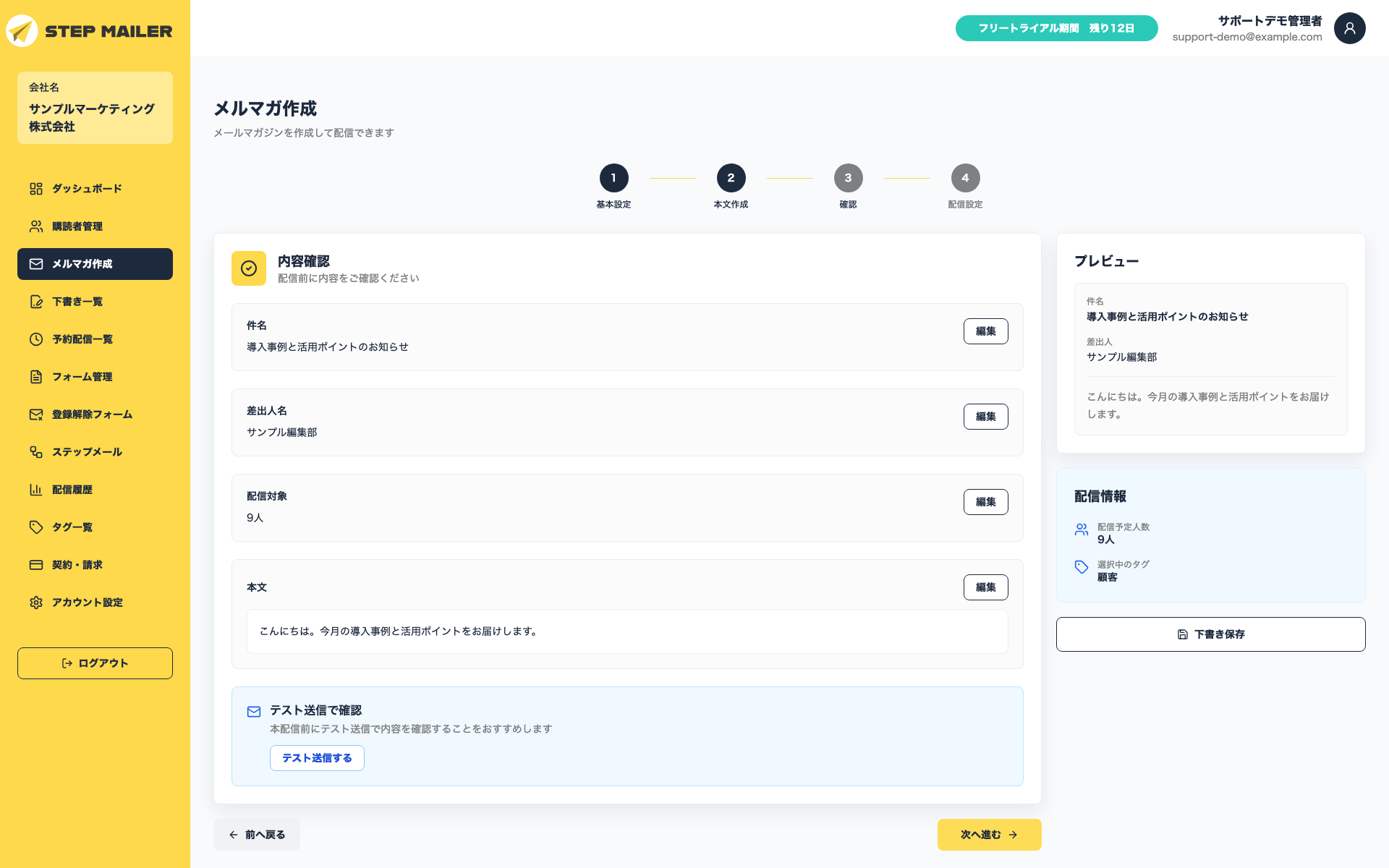
Task: Click the body text こんにちは in main panel
Action: coord(398,631)
